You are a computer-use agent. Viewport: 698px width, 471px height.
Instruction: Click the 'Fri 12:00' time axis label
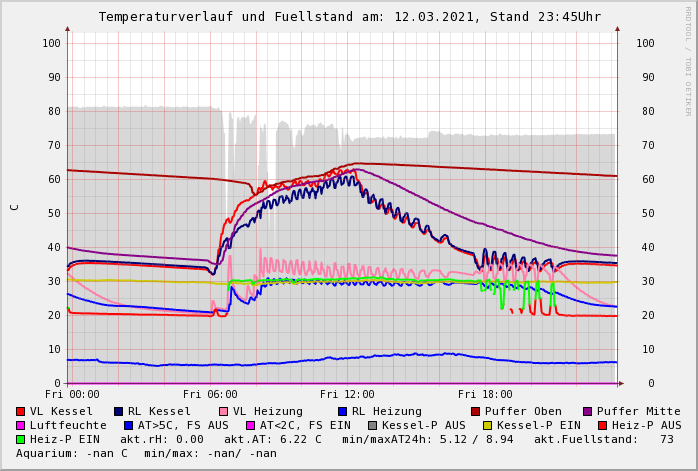point(347,395)
